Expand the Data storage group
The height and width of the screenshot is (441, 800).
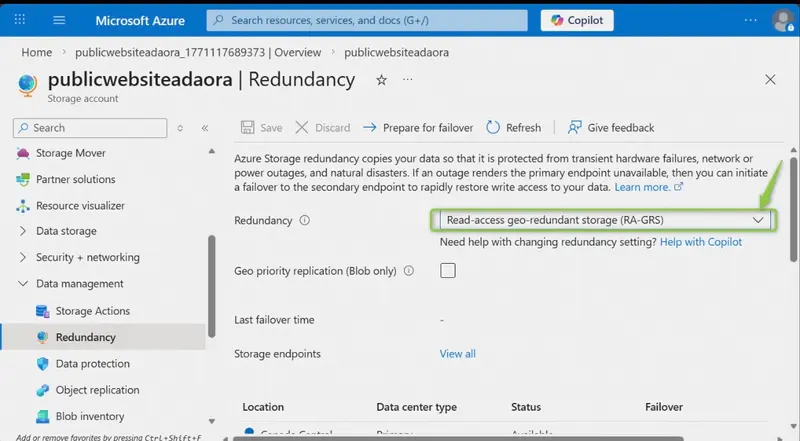[x=66, y=231]
